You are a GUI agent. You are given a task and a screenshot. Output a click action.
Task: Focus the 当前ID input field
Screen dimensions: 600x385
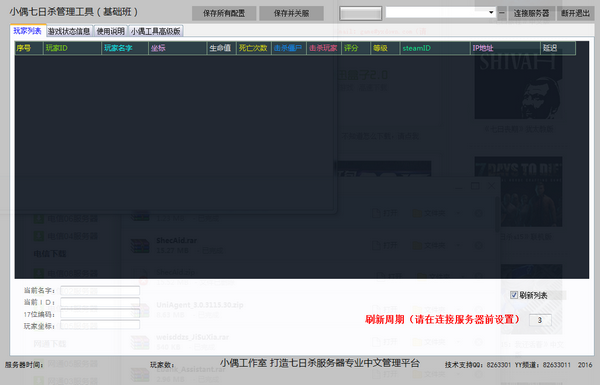pos(100,303)
